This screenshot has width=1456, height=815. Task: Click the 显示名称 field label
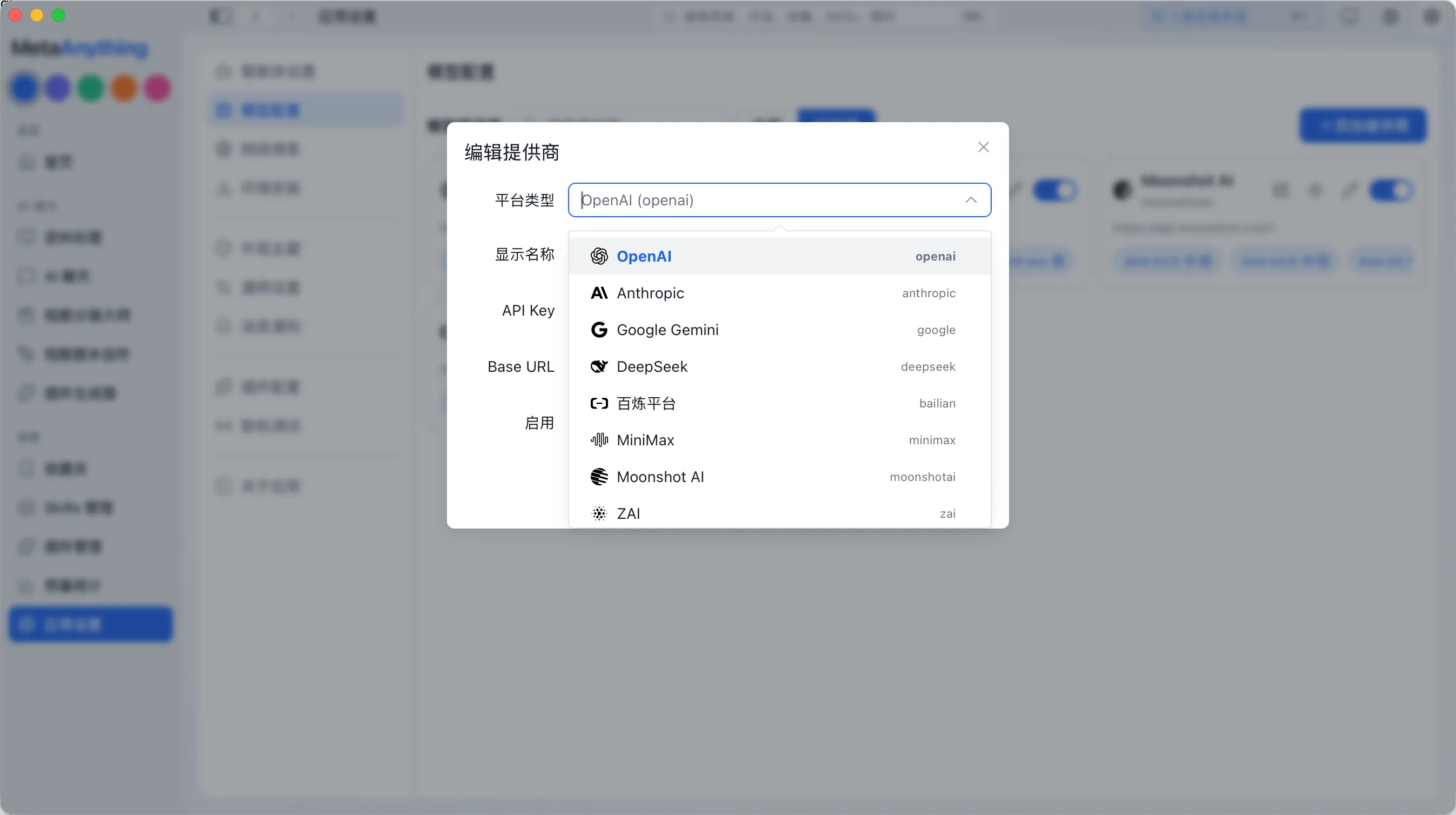point(524,255)
